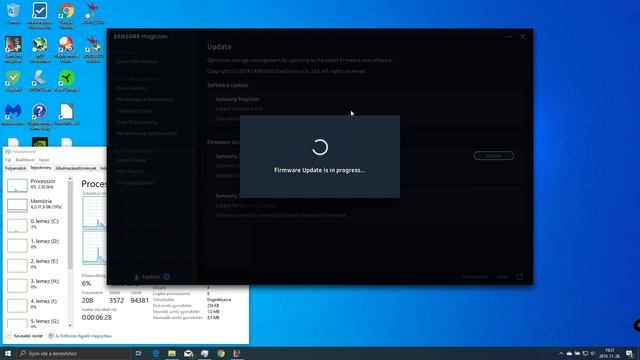This screenshot has width=640, height=360.
Task: Open Performance Optimization in Magician sidebar
Action: [147, 133]
